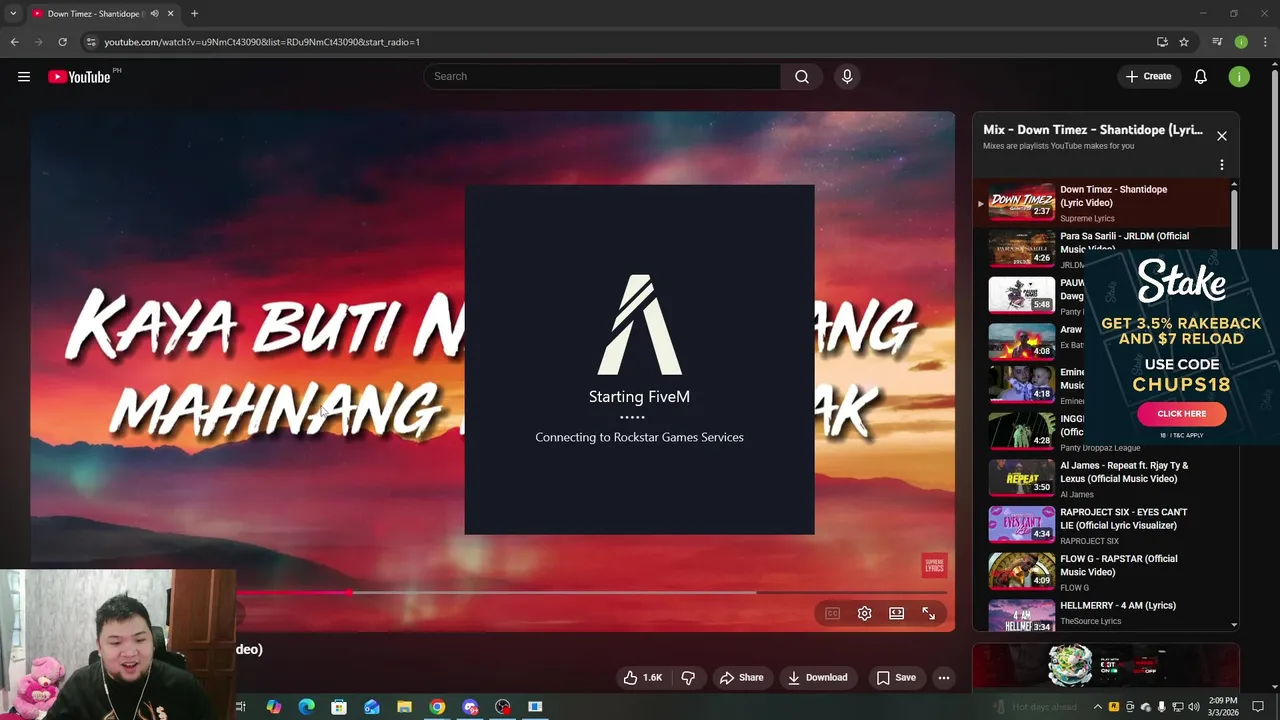1280x720 pixels.
Task: Mute the tab via speaker icon
Action: (x=154, y=14)
